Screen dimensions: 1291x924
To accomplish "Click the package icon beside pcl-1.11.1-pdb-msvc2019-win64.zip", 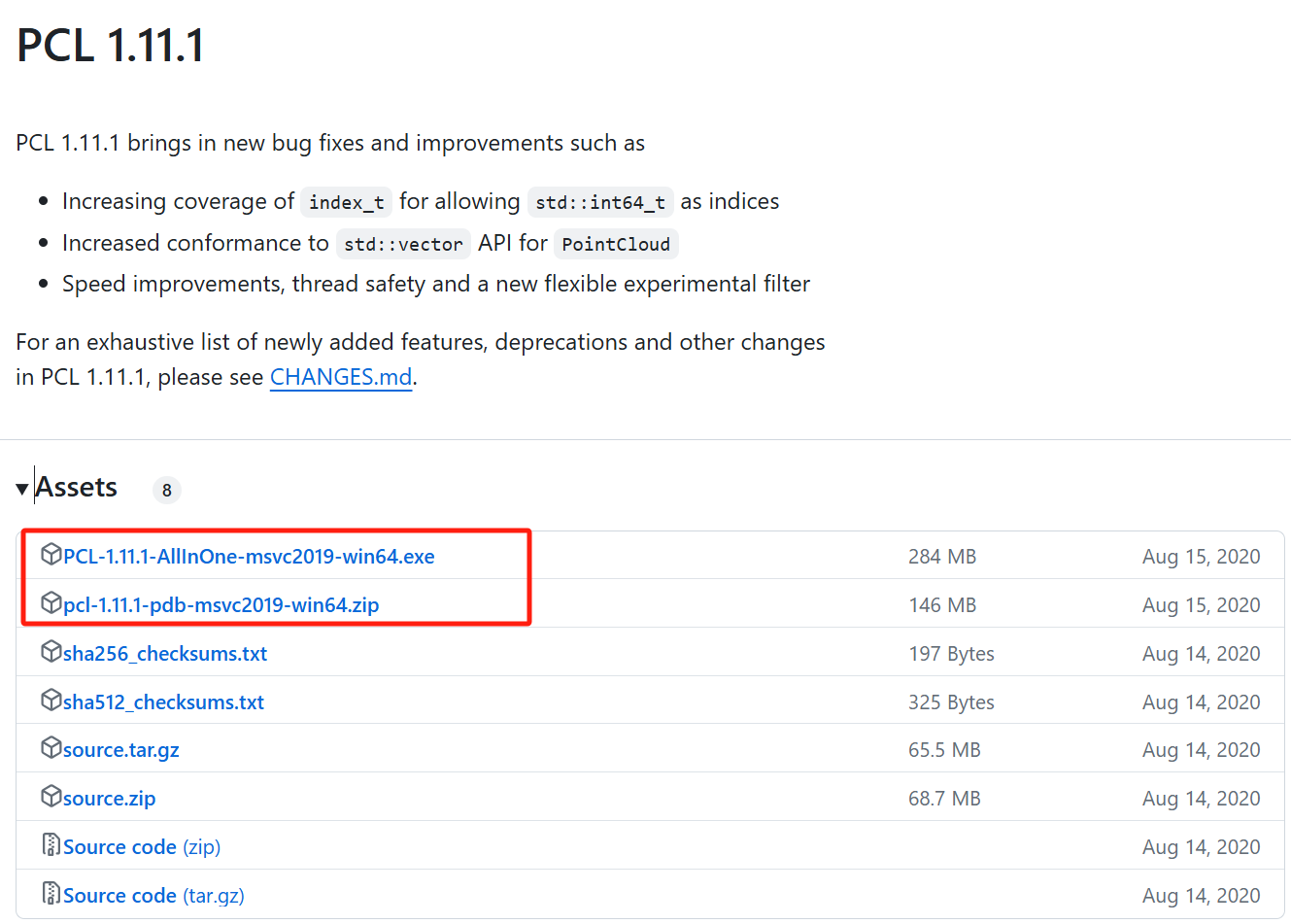I will click(51, 603).
